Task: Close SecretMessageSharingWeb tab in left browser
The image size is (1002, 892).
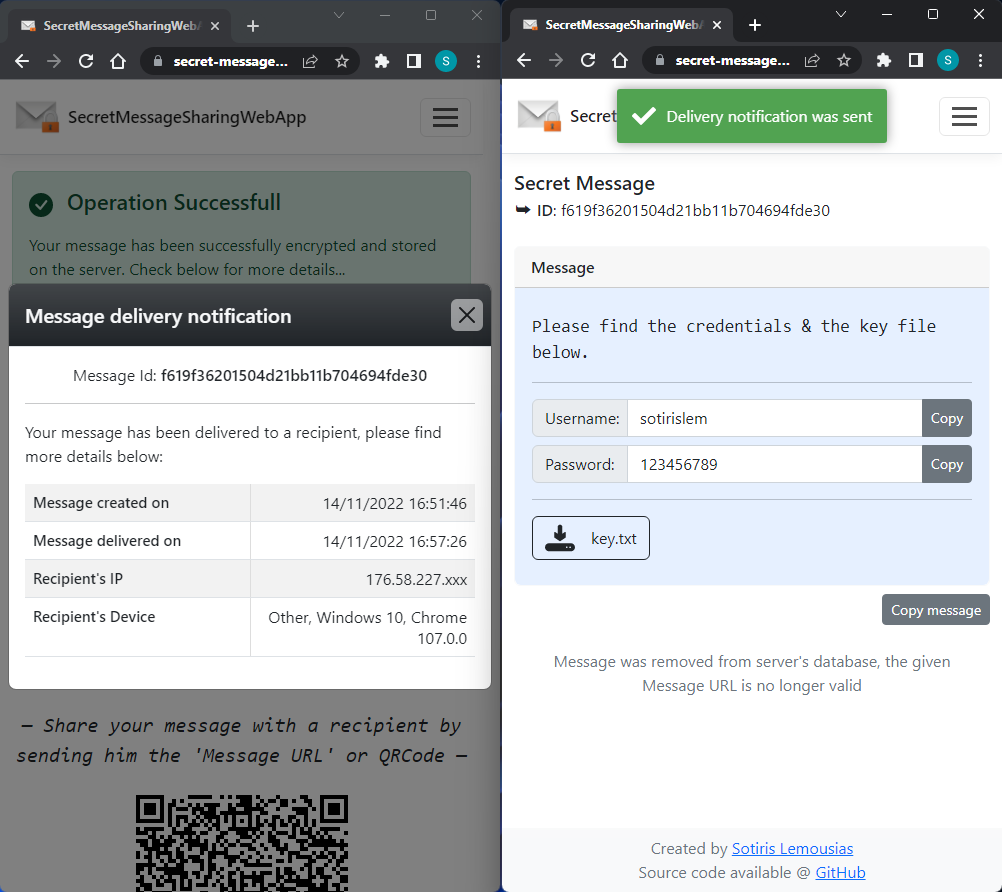Action: (x=215, y=26)
